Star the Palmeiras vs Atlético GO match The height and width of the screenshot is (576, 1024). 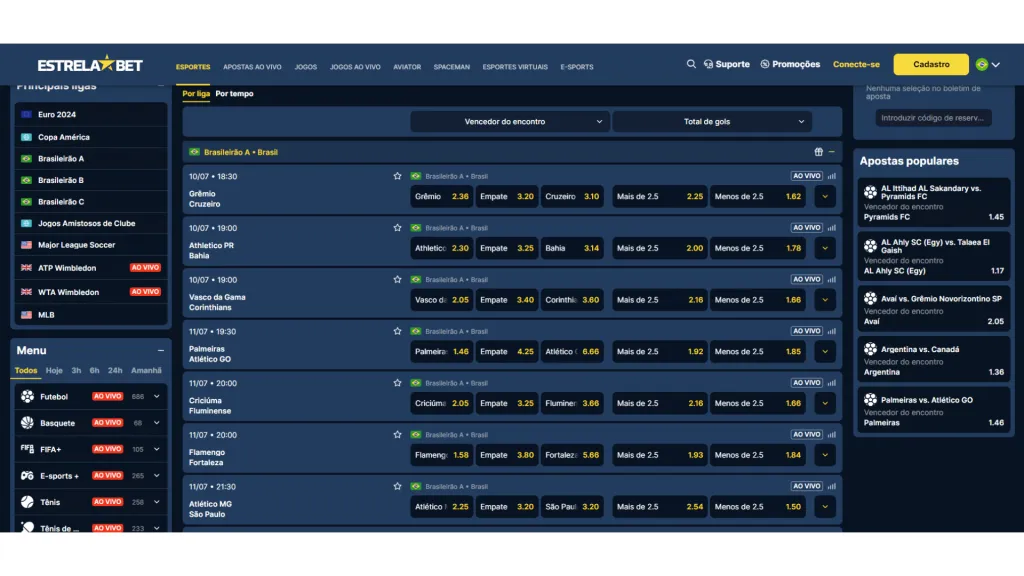click(x=397, y=331)
